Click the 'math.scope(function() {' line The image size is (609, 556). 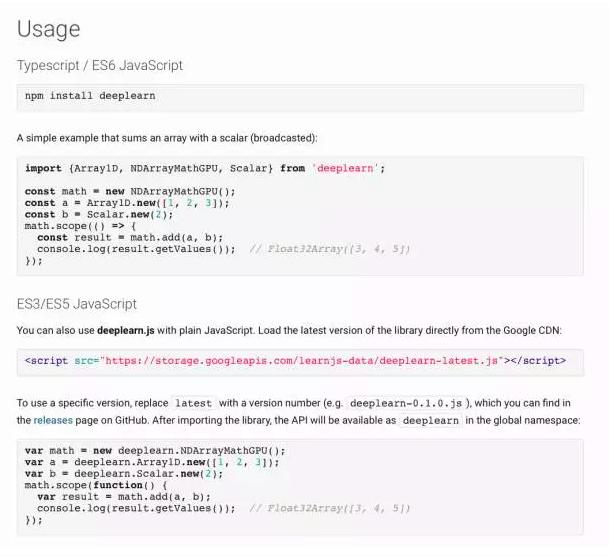tap(96, 485)
